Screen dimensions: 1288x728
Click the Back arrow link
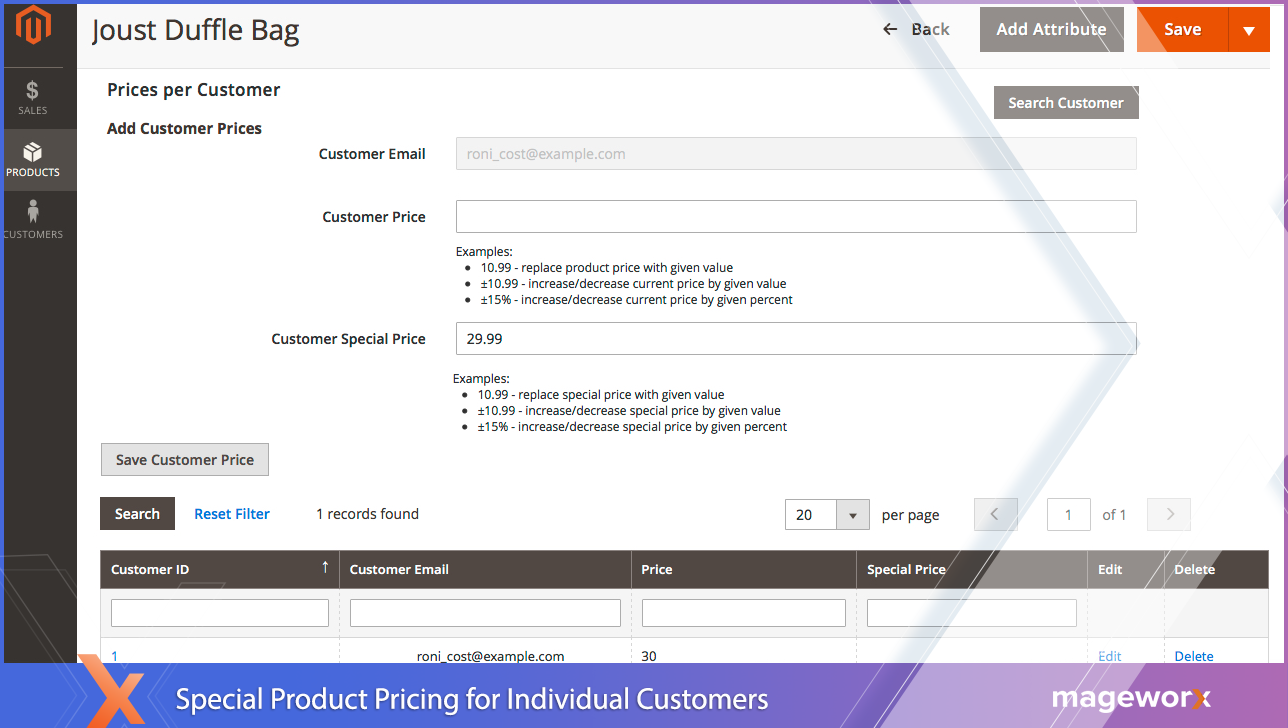pyautogui.click(x=916, y=29)
